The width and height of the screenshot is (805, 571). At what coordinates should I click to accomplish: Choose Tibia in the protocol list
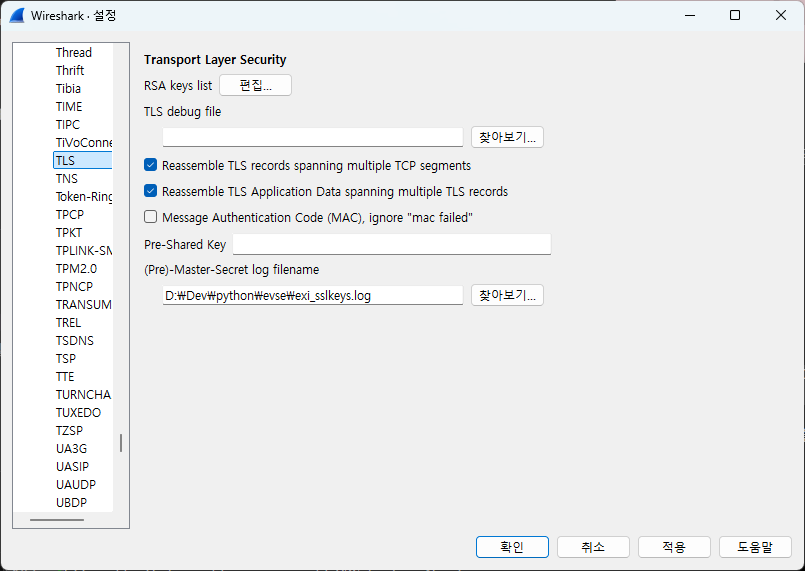(x=68, y=88)
